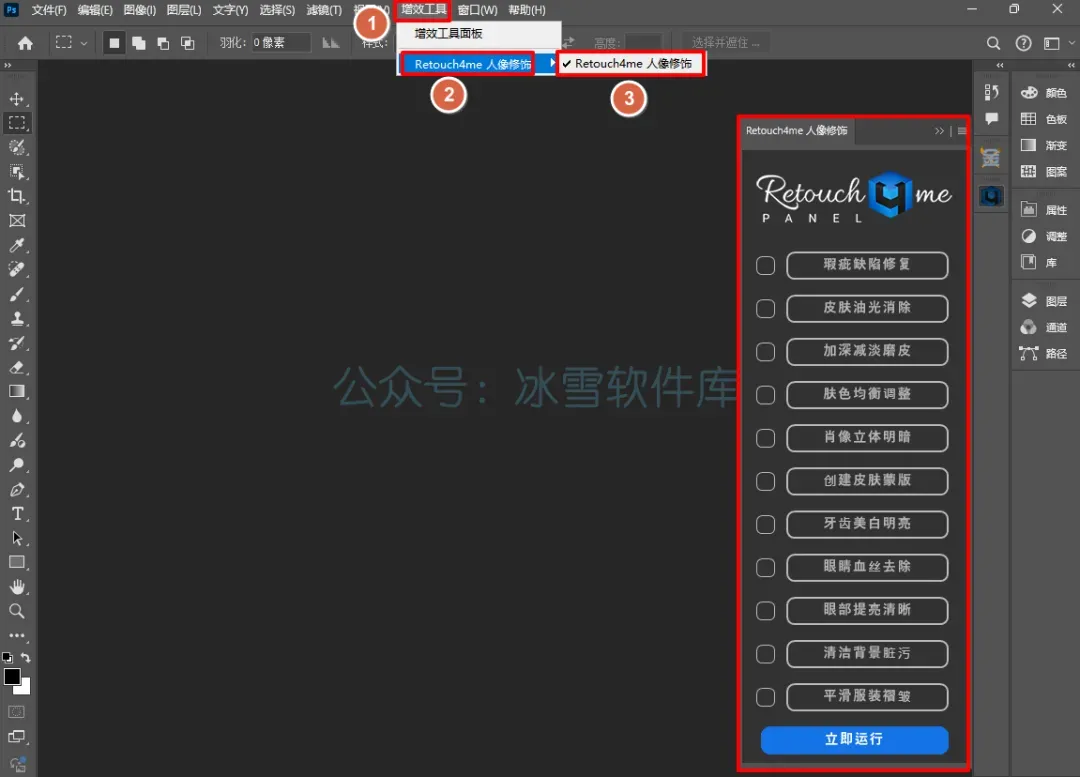1080x777 pixels.
Task: Open the 图像(I) menu
Action: [140, 10]
